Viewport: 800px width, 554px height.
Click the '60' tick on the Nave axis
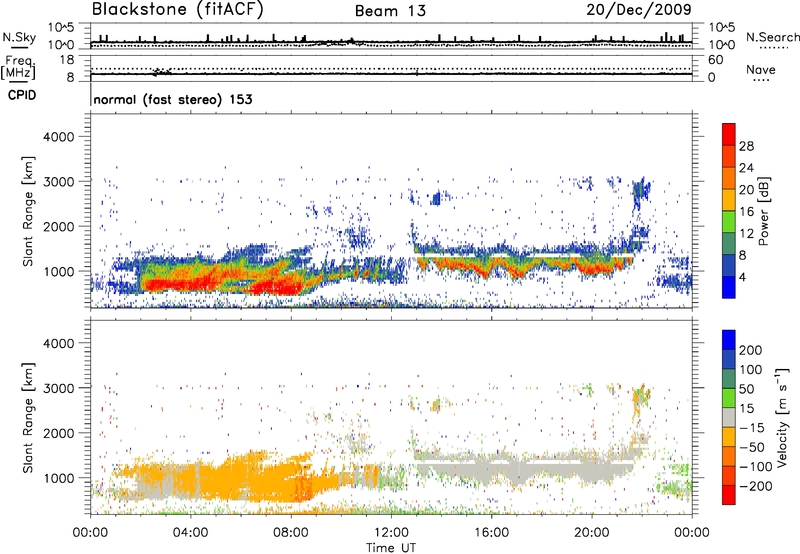pos(715,60)
